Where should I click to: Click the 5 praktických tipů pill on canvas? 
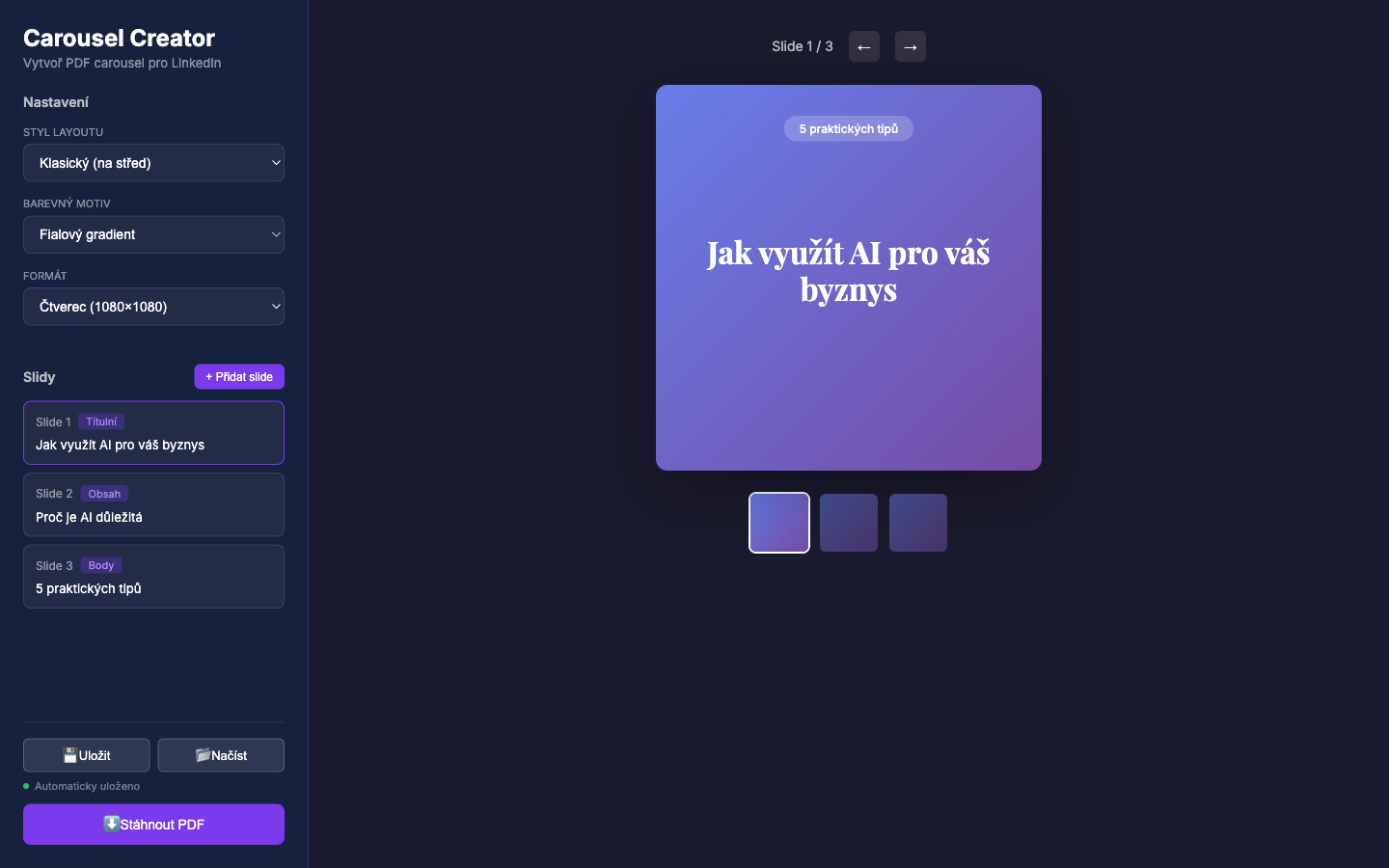848,128
